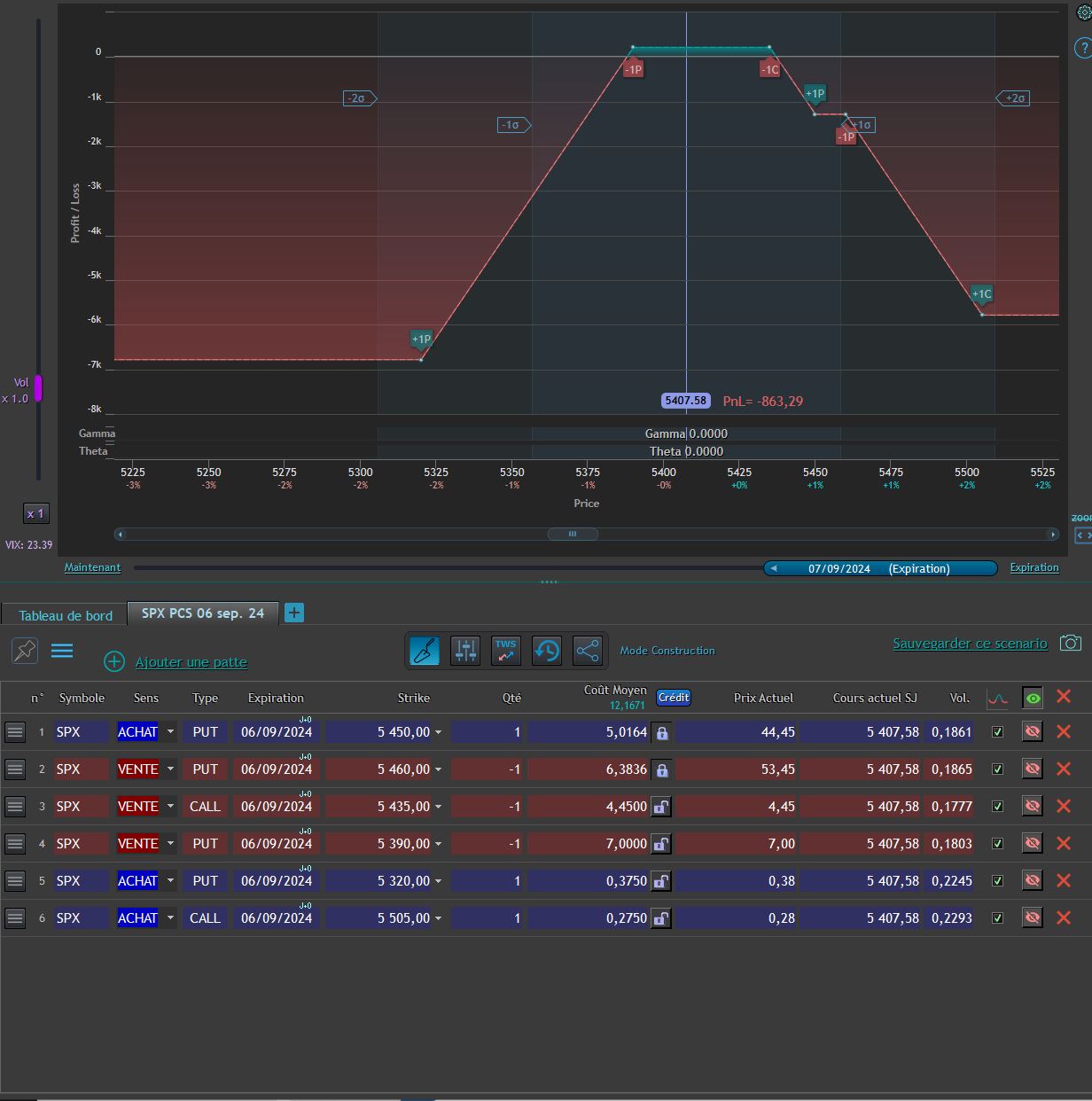Click the pin icon above the table

point(25,651)
